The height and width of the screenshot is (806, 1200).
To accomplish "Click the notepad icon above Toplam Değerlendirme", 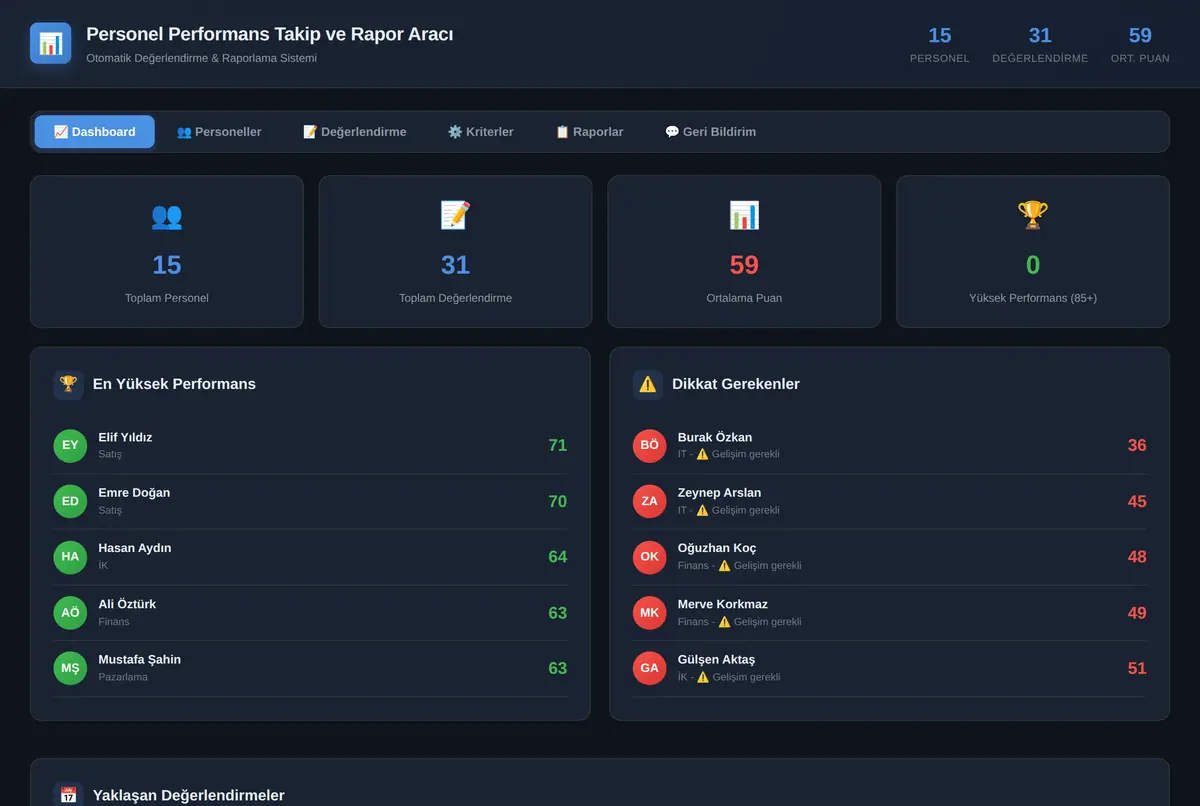I will click(455, 215).
